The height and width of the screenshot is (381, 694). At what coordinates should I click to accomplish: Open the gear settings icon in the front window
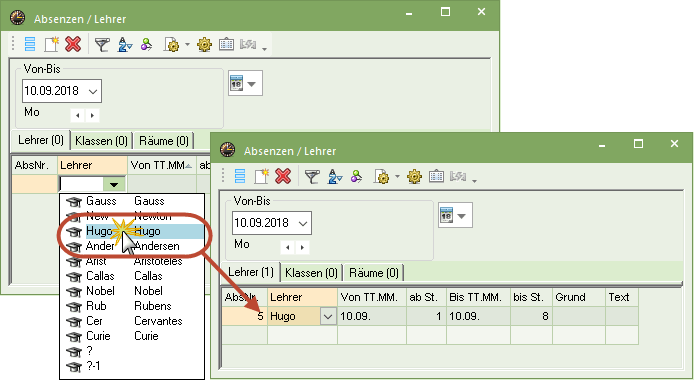414,177
